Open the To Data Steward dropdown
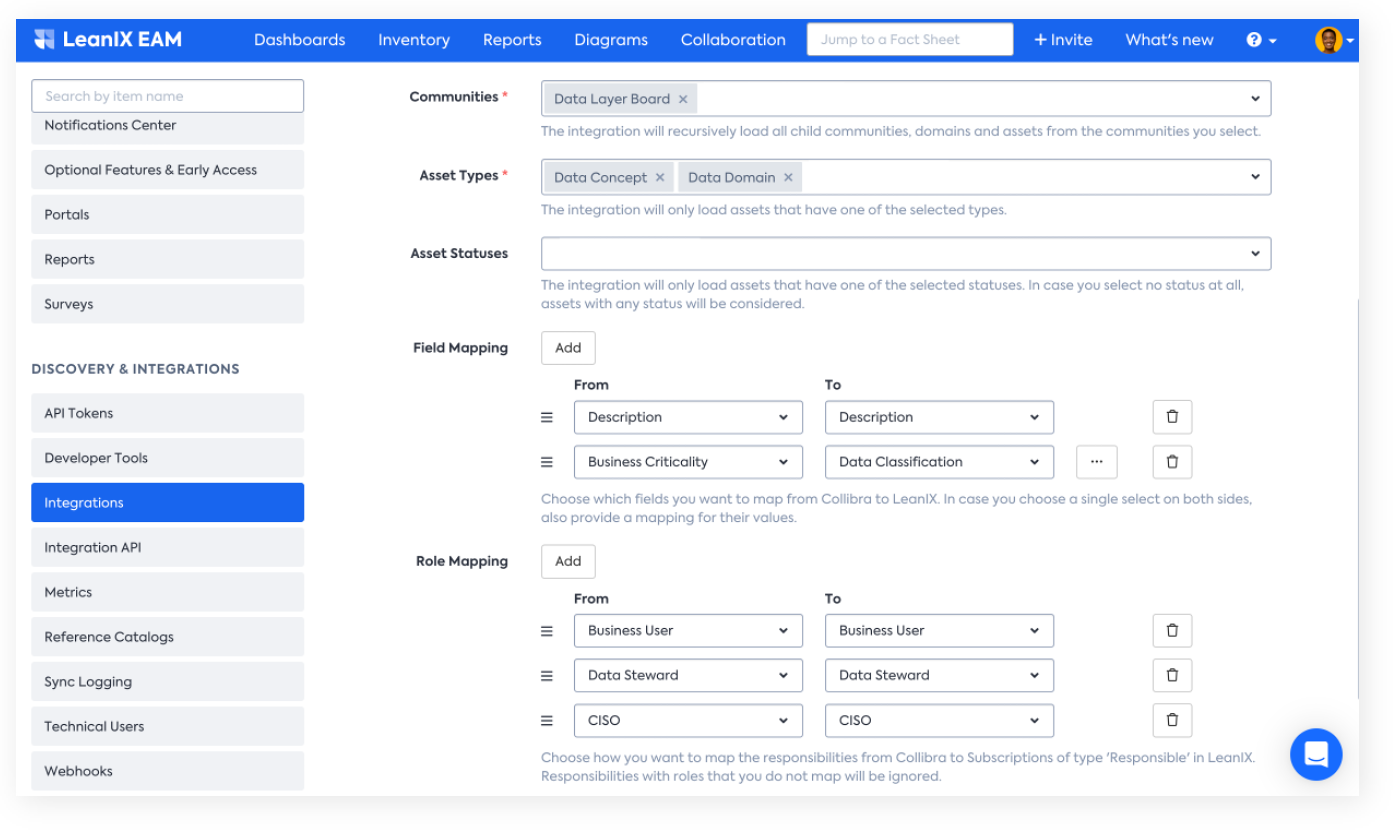Viewport: 1400px width, 836px height. point(939,675)
